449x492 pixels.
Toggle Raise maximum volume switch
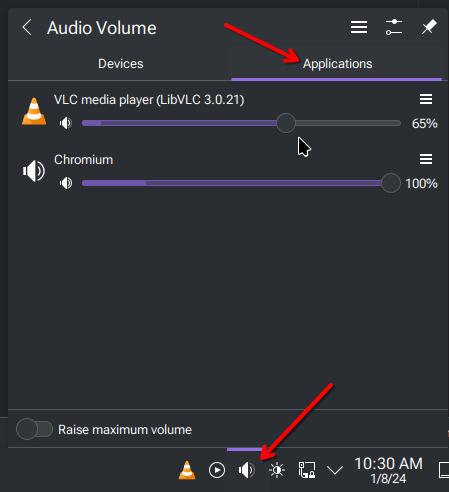pyautogui.click(x=34, y=429)
